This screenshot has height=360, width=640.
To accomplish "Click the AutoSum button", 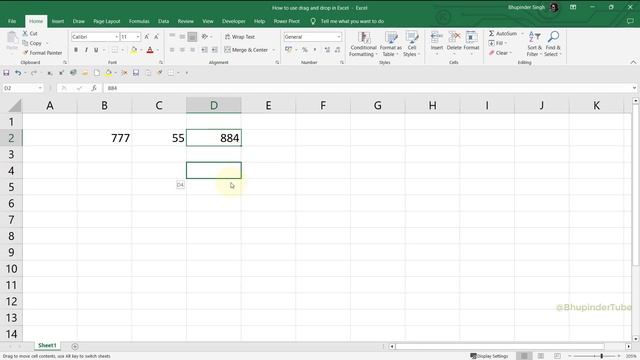I will point(503,33).
